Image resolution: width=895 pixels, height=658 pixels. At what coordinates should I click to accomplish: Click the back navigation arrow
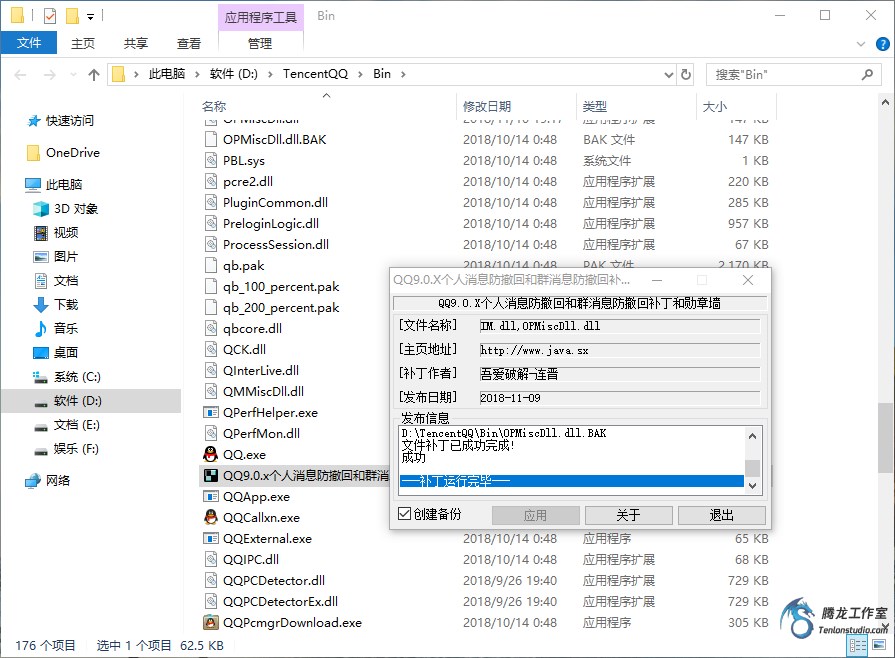[21, 74]
